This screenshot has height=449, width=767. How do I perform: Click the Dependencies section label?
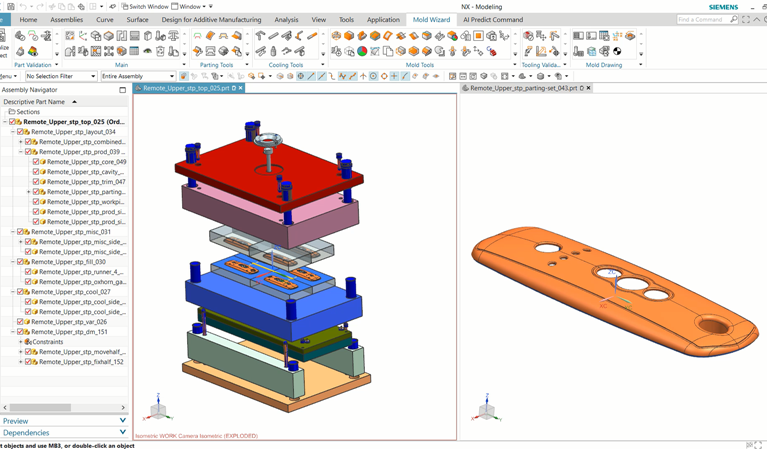[x=26, y=433]
